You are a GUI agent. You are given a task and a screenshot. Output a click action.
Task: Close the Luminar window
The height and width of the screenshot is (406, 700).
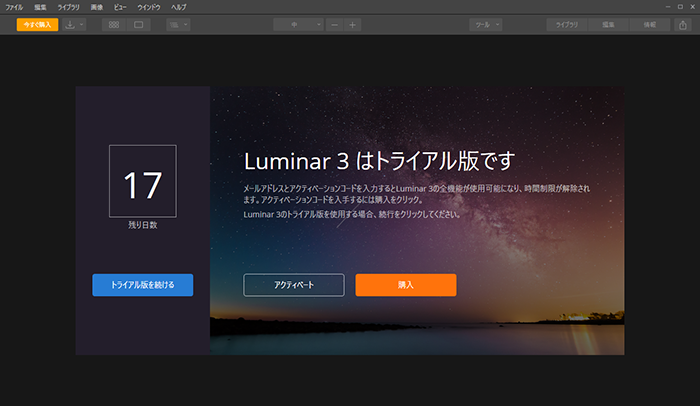pos(693,7)
